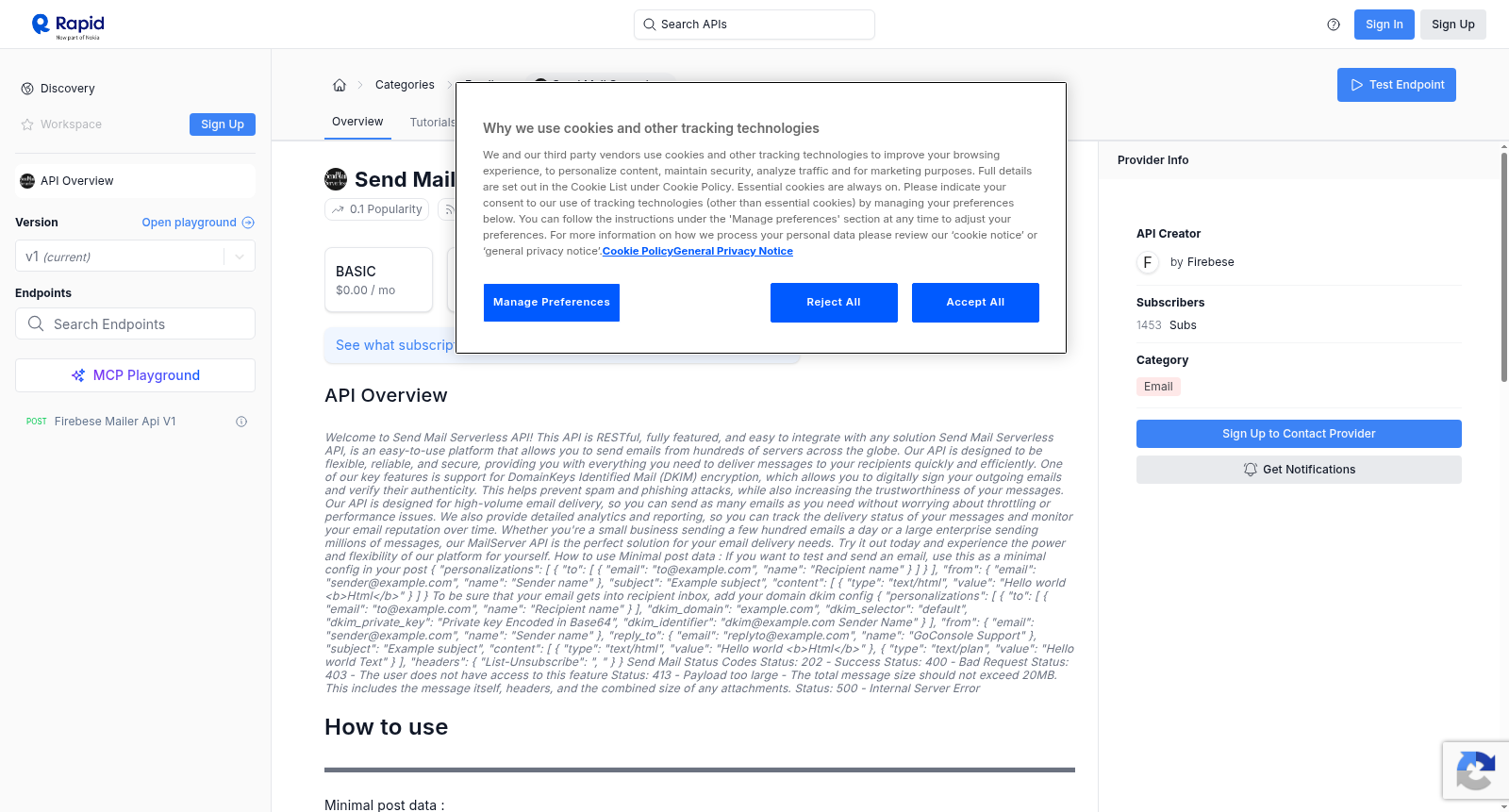Click the 0.1 Popularity badge
Screen dimensions: 1509x812
pos(376,209)
